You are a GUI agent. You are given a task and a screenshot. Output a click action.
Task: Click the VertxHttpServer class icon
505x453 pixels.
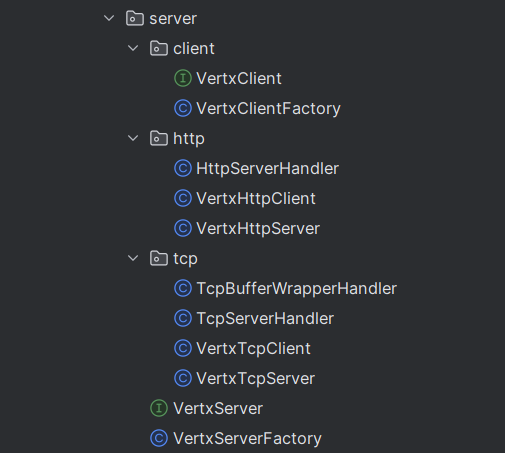[183, 228]
